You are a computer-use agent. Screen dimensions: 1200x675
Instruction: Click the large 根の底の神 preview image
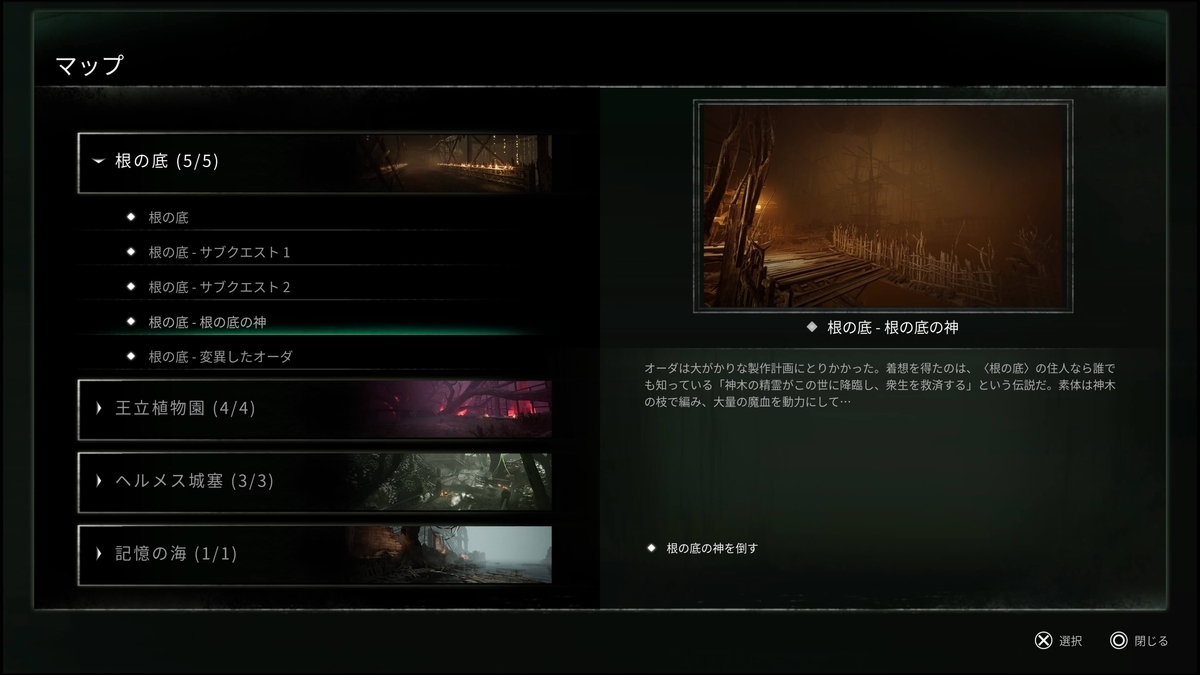tap(883, 206)
